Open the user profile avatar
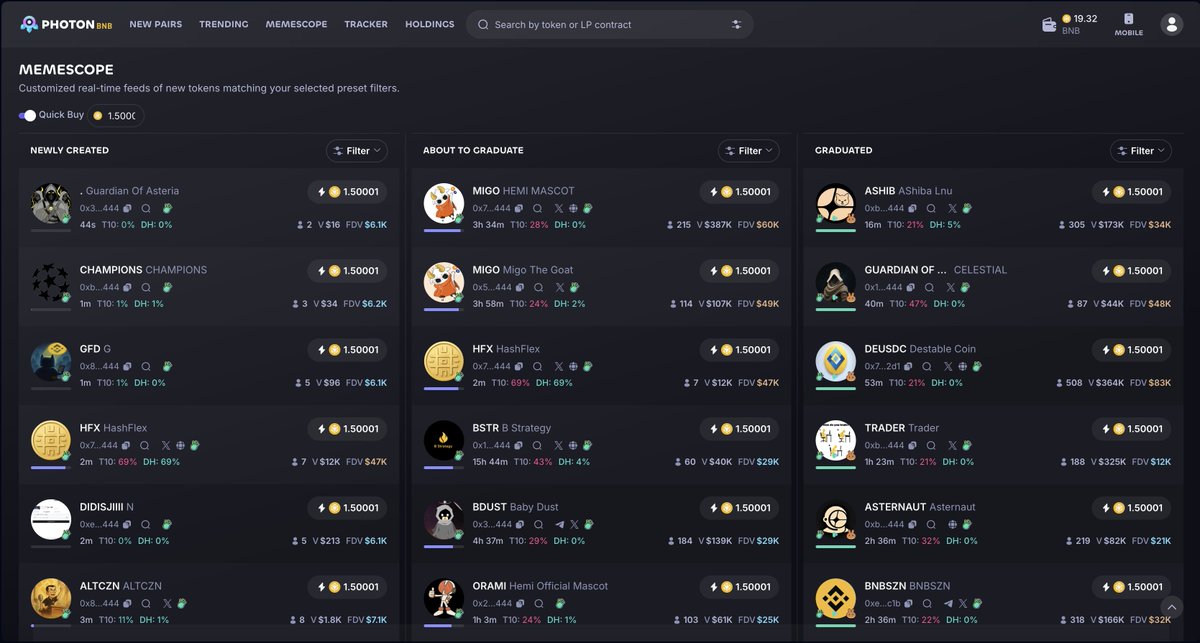The width and height of the screenshot is (1200, 643). point(1171,25)
